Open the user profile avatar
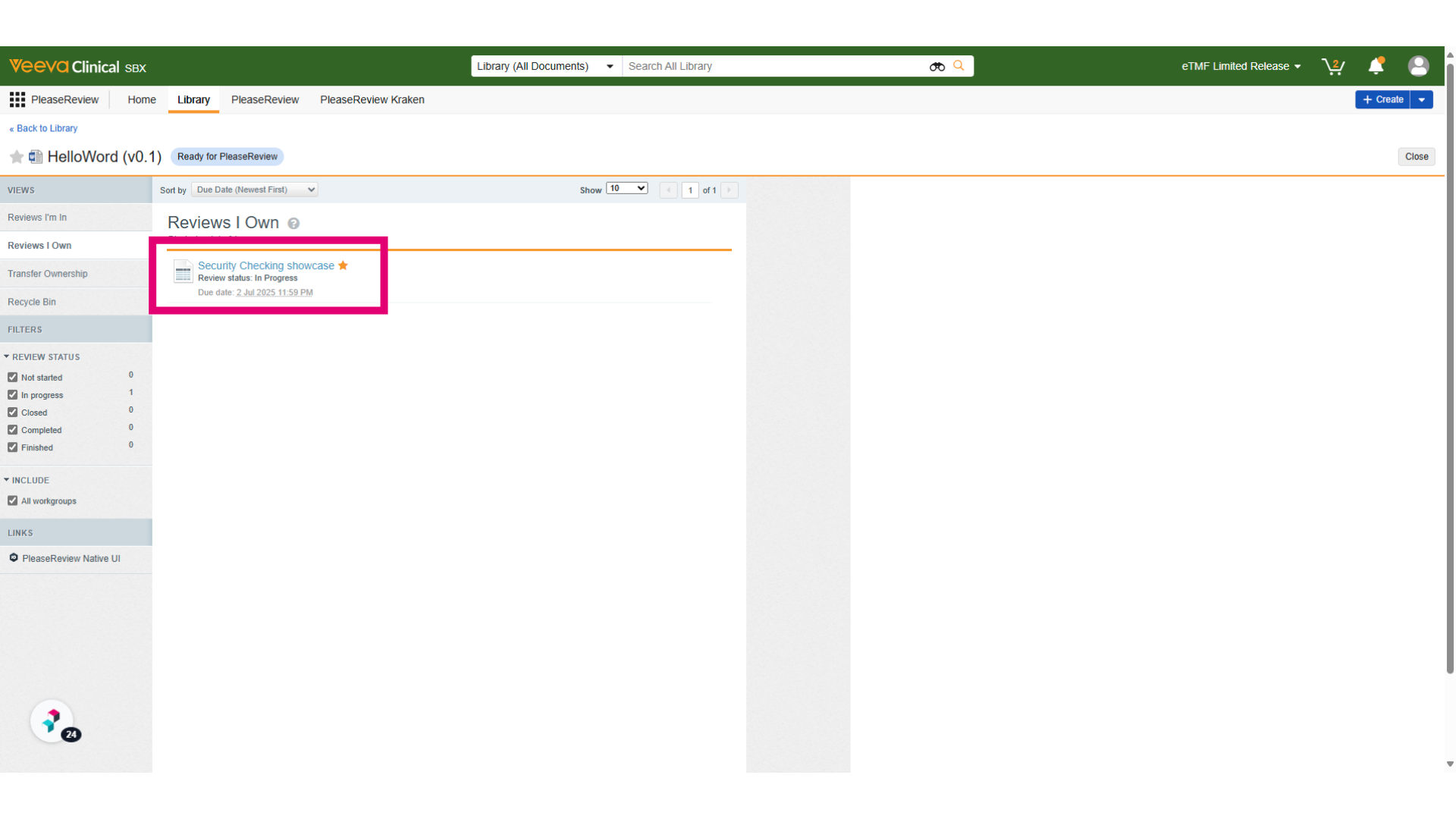This screenshot has width=1456, height=819. coord(1418,66)
